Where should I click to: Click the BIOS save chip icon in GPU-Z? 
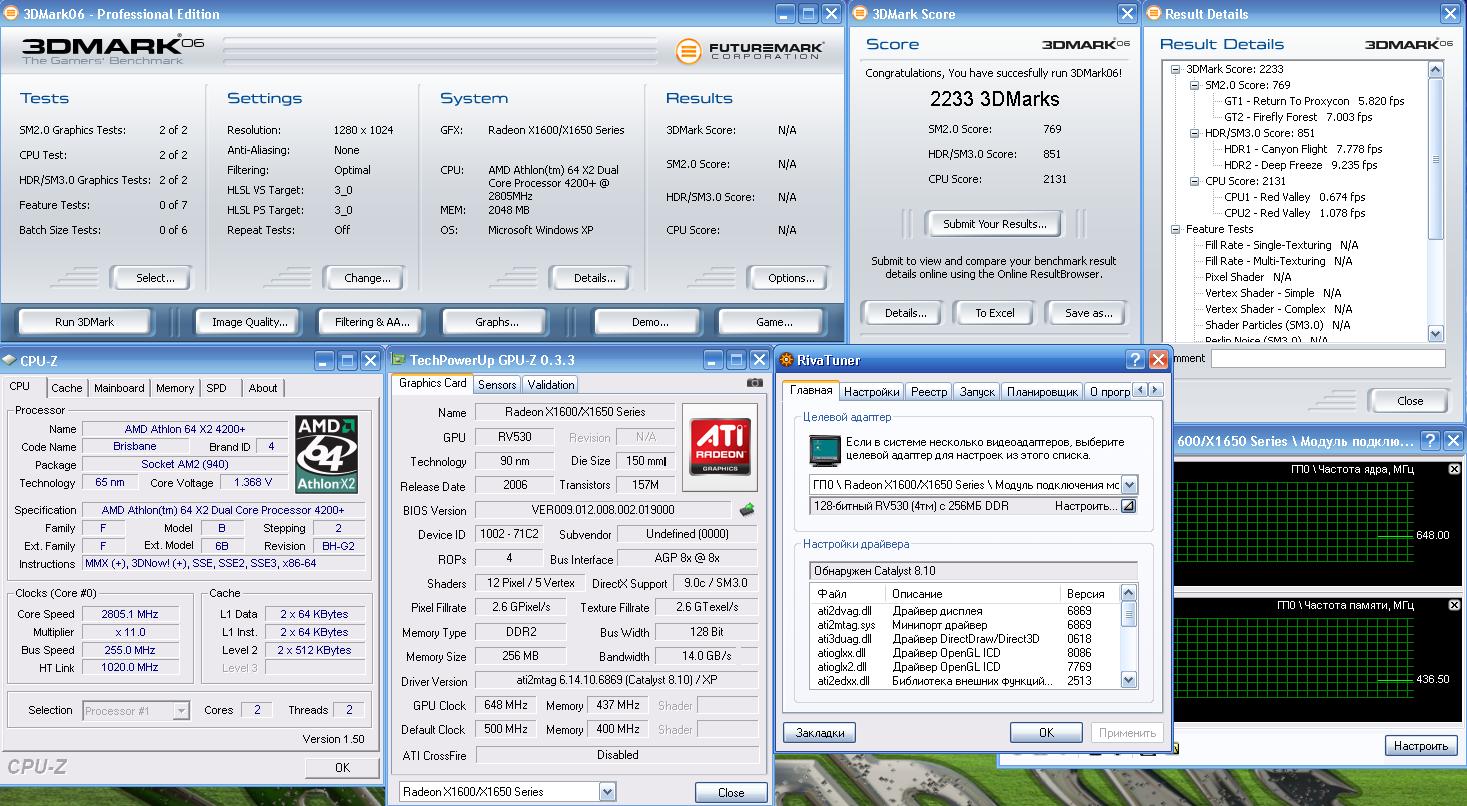click(x=747, y=510)
